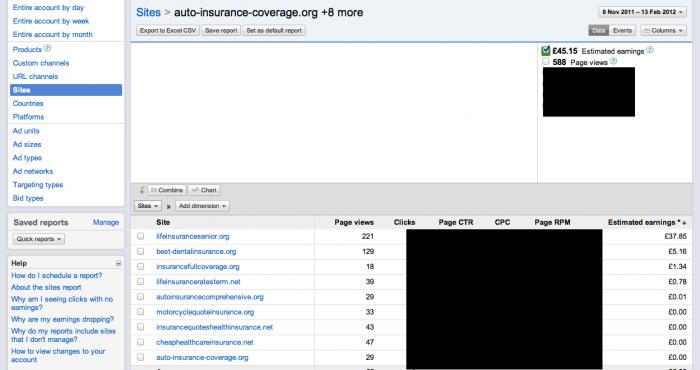This screenshot has width=700, height=370.
Task: Switch to the Data view tab
Action: [x=599, y=30]
